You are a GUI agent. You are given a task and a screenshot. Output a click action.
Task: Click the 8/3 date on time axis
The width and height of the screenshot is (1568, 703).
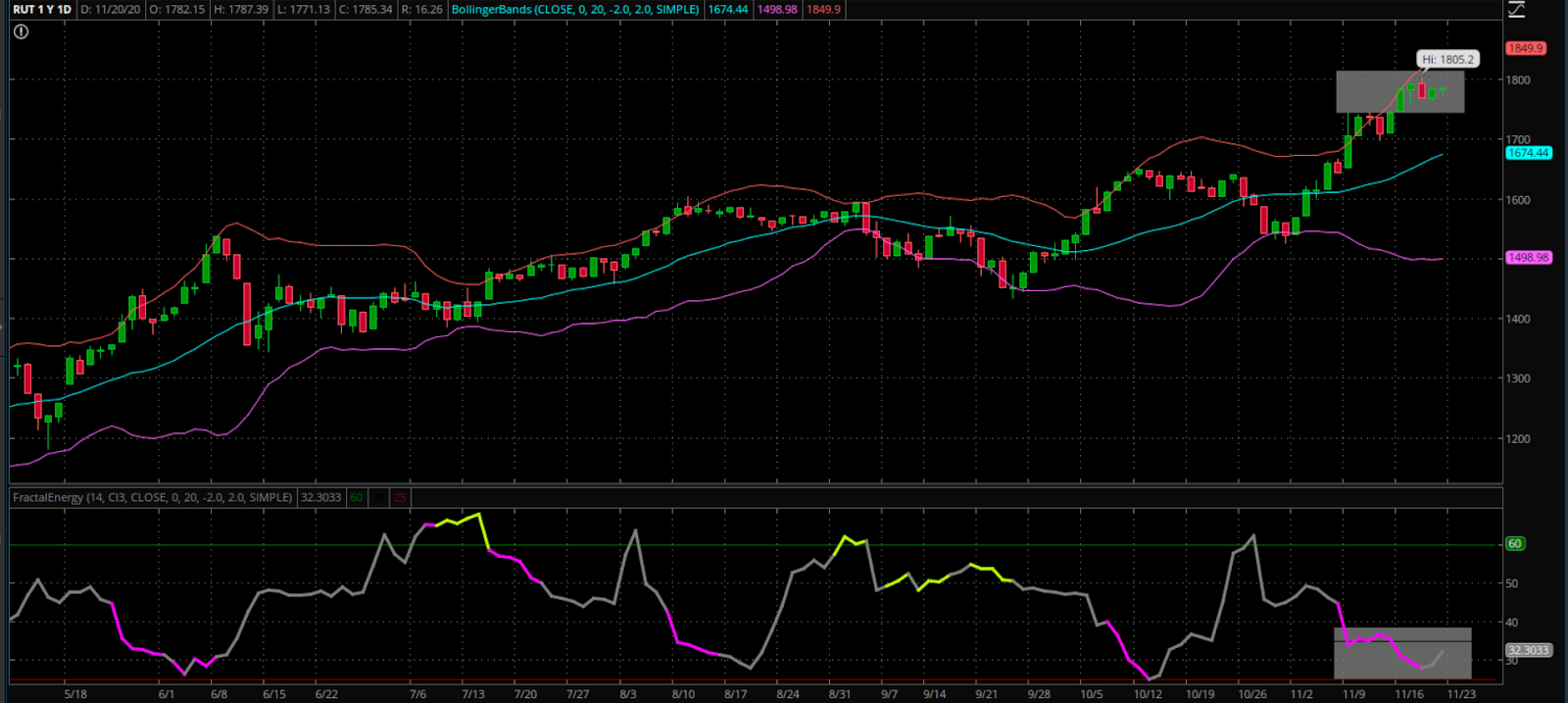(628, 694)
